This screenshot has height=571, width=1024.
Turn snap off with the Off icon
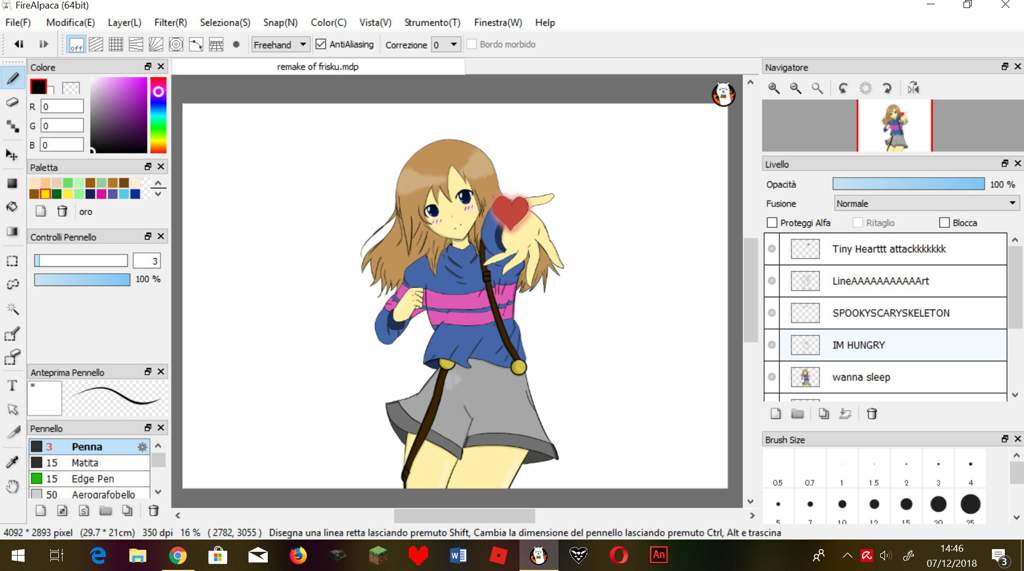coord(76,44)
